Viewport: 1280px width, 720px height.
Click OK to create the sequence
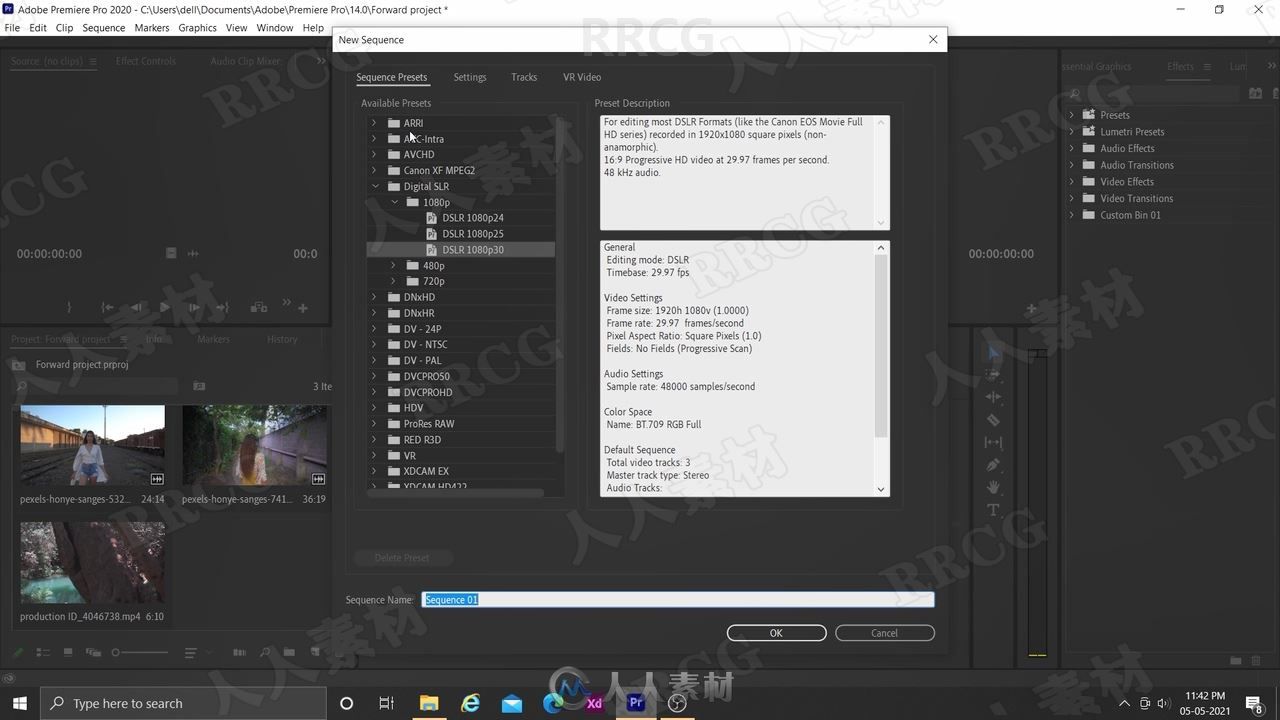[776, 633]
